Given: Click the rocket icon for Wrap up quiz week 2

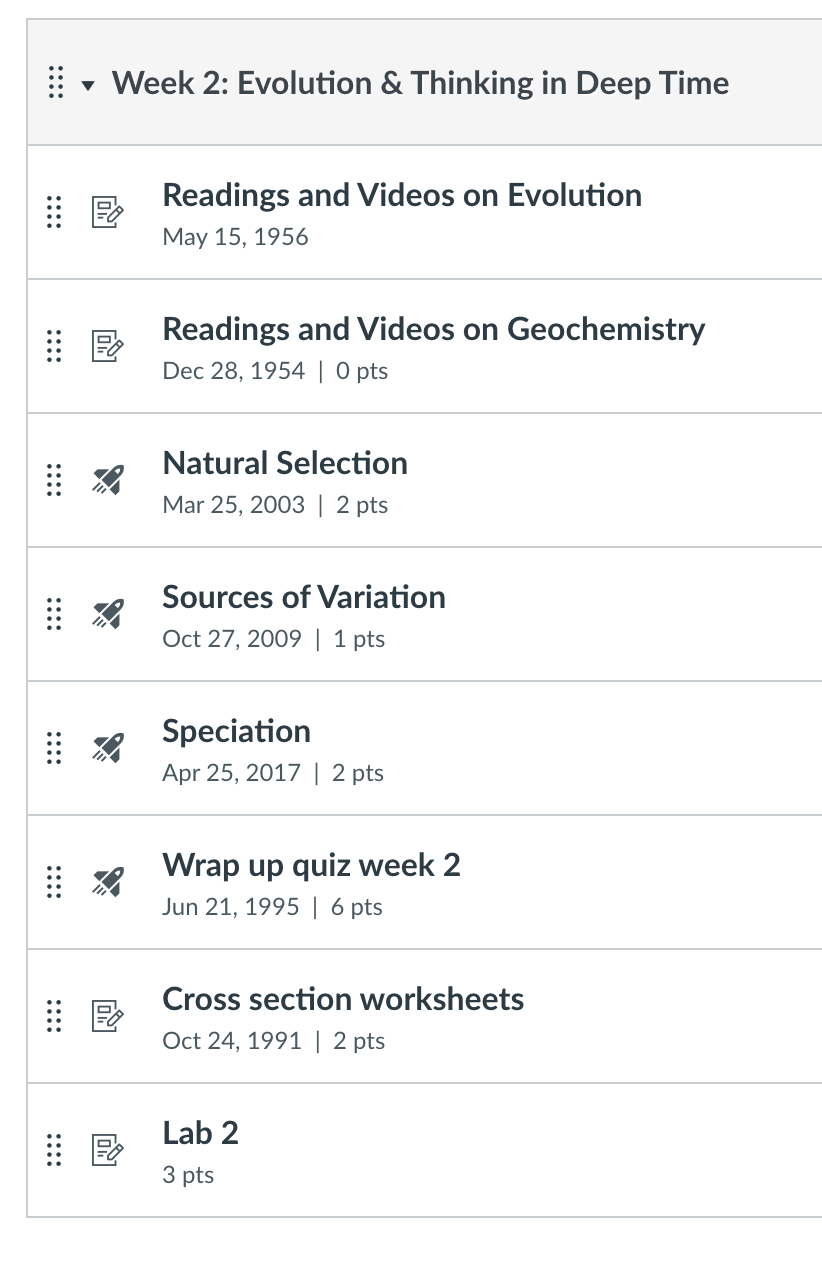Looking at the screenshot, I should tap(107, 882).
